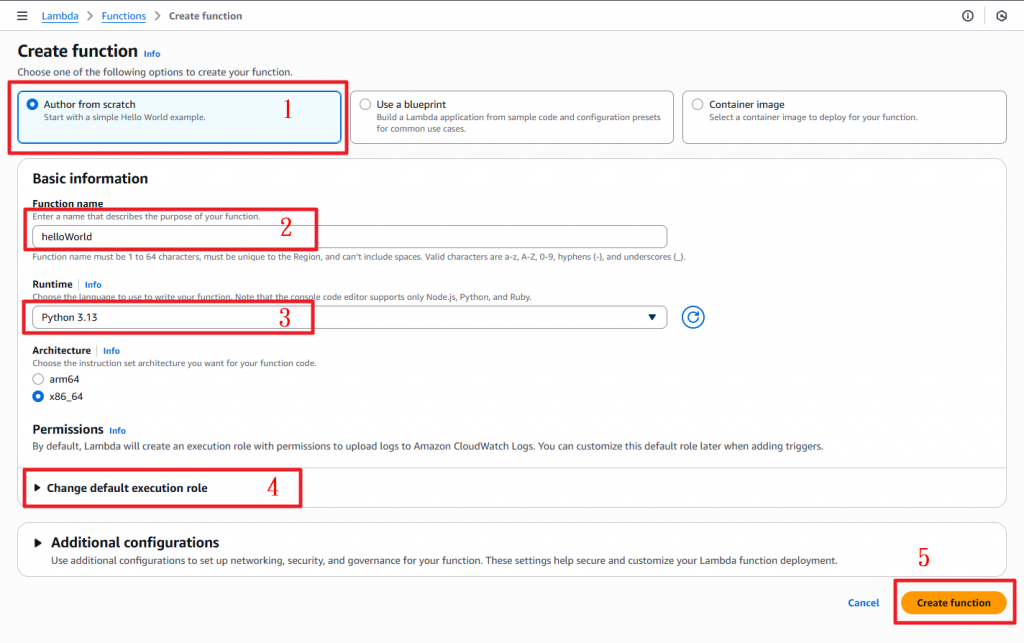Viewport: 1024px width, 643px height.
Task: Select the Use a blueprint option
Action: pos(511,117)
